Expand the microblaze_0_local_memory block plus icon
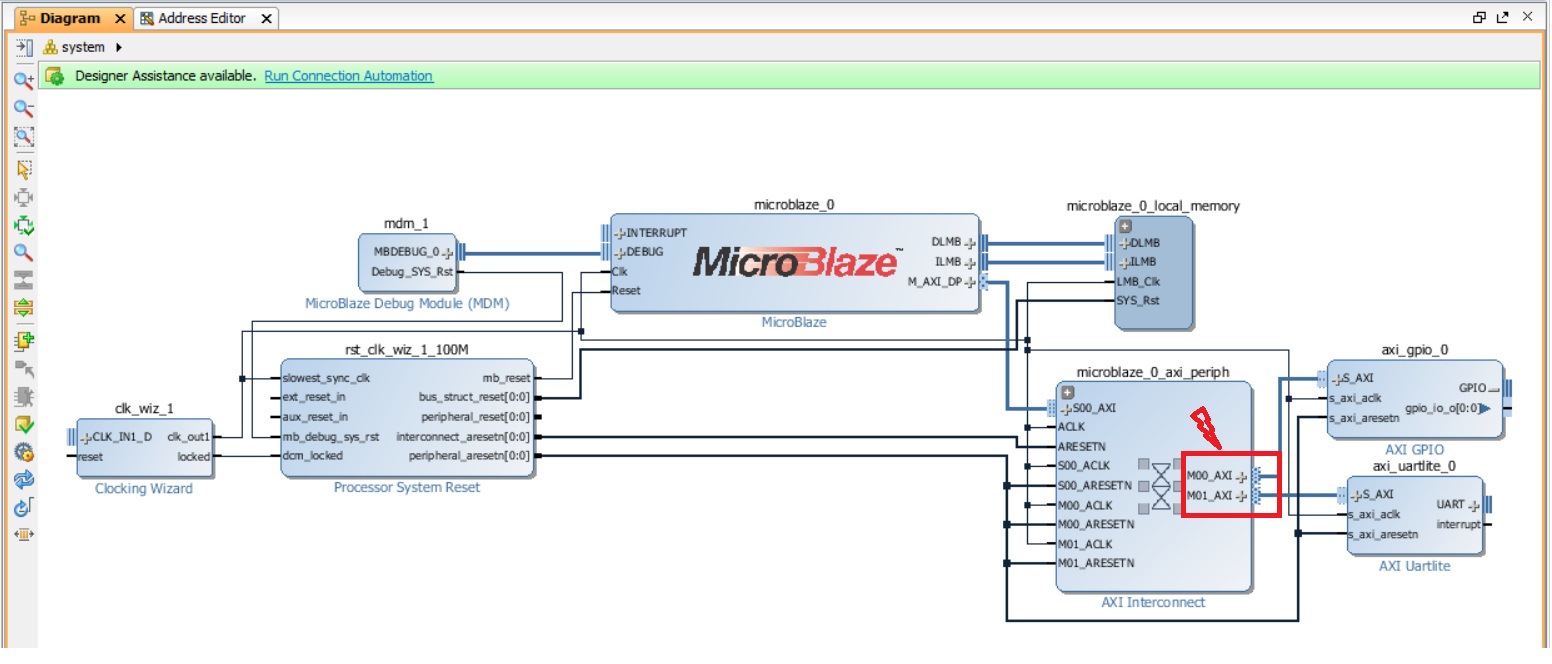The height and width of the screenshot is (664, 1552). click(x=1125, y=226)
